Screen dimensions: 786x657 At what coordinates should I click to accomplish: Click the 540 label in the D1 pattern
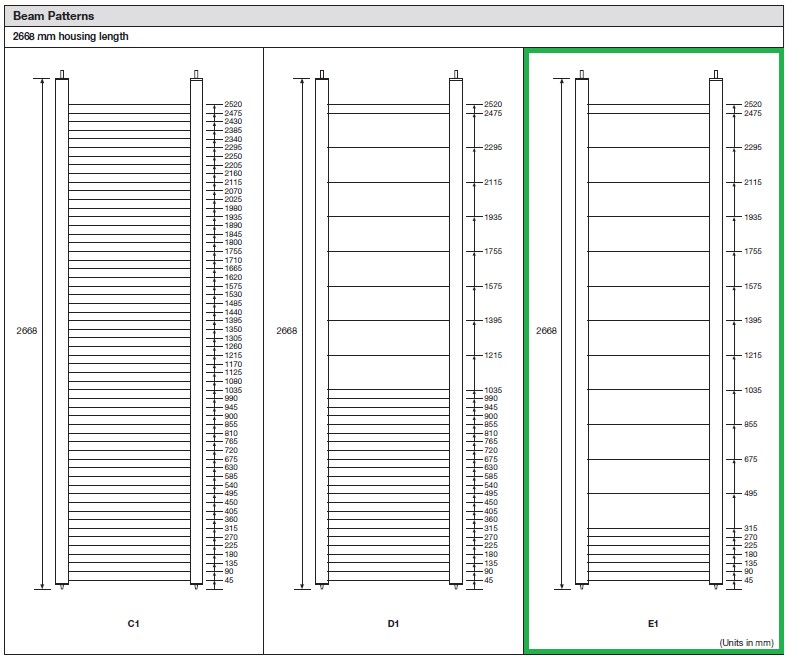pos(491,486)
